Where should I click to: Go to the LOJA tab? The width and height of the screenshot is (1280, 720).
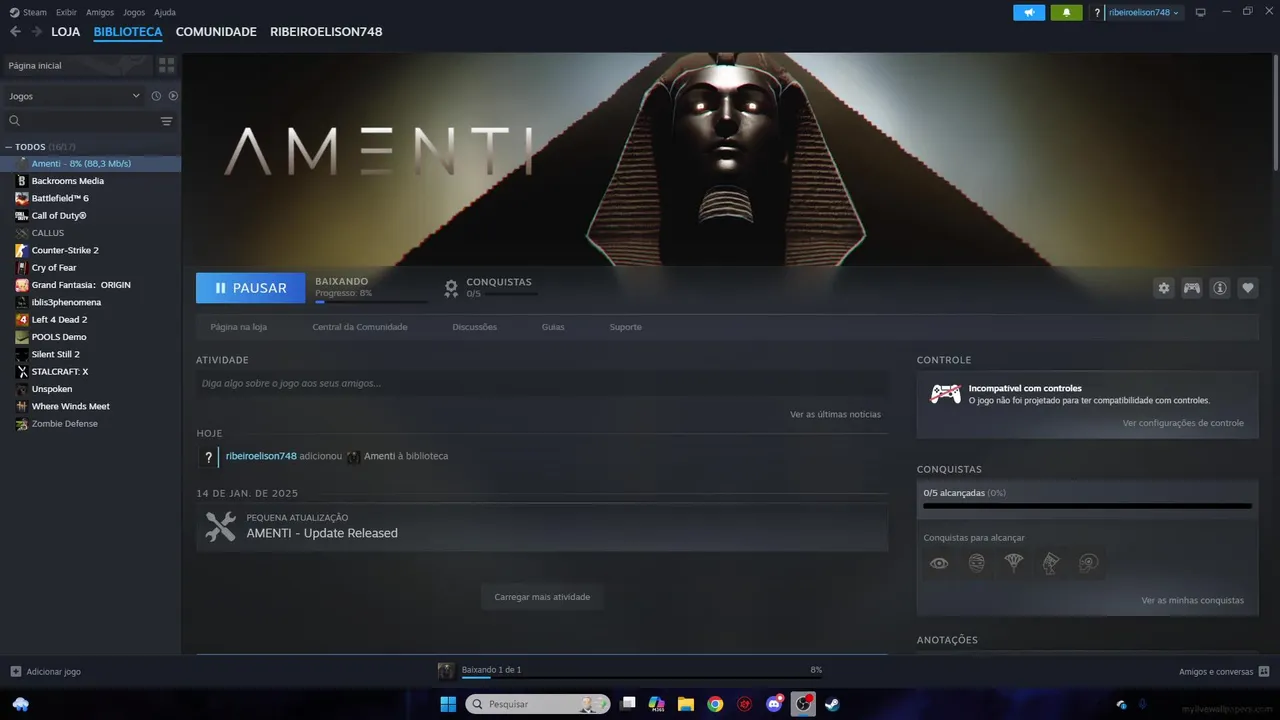[x=66, y=32]
